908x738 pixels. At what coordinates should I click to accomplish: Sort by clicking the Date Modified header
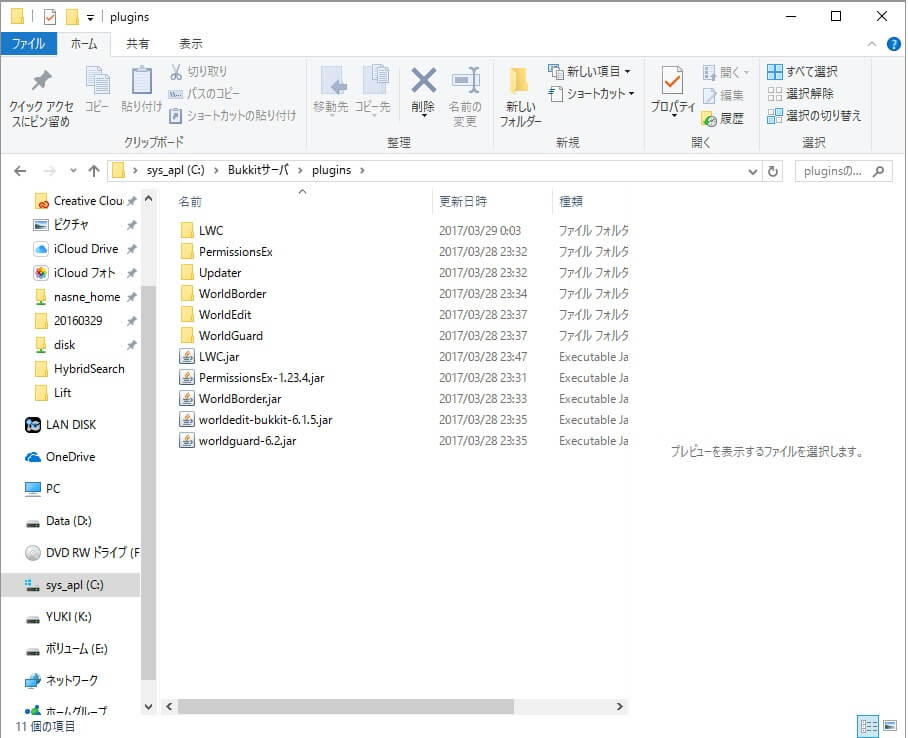pyautogui.click(x=464, y=201)
